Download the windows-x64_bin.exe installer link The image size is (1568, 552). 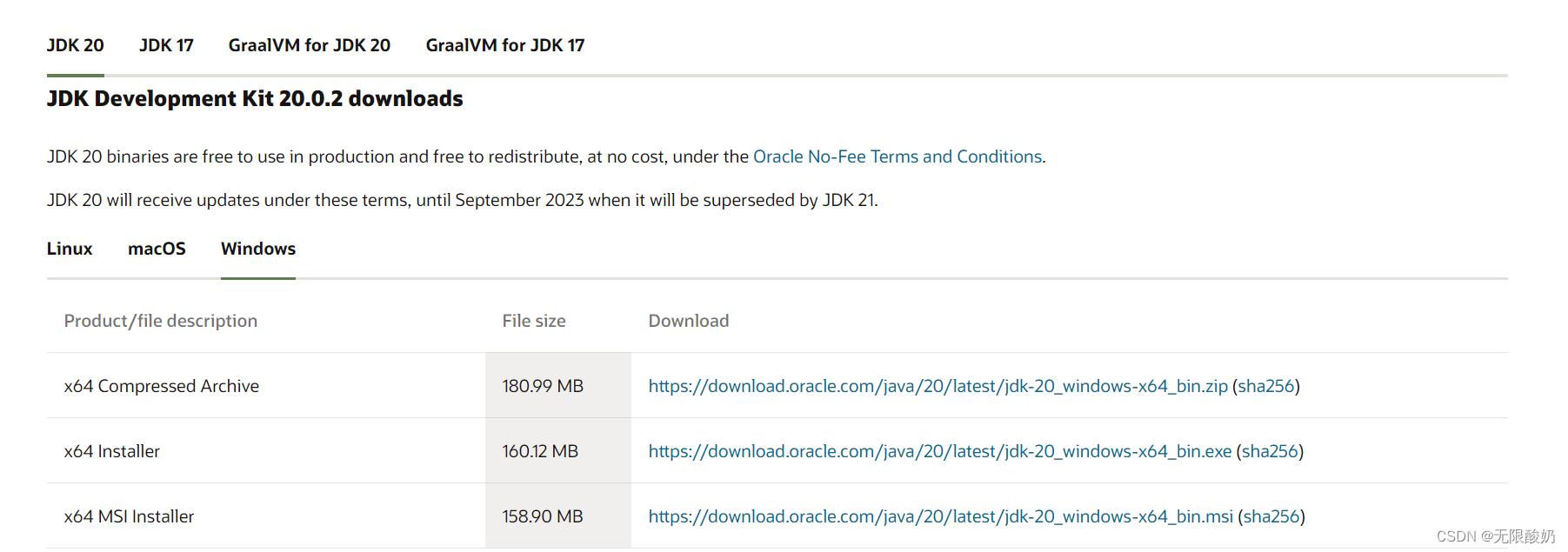pos(939,451)
